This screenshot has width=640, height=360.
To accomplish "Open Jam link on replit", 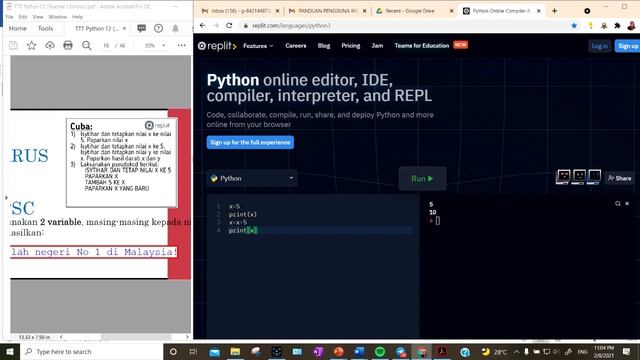I will (x=377, y=46).
